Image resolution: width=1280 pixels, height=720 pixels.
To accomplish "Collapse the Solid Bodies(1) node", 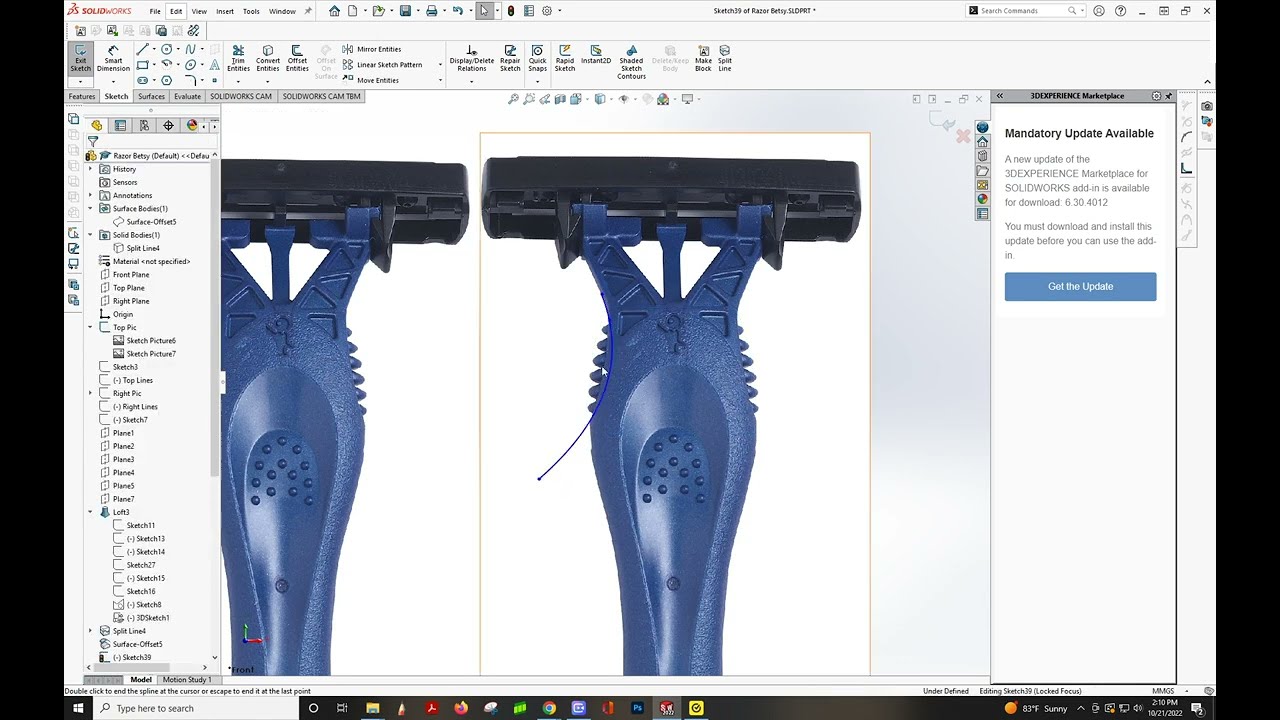I will (x=91, y=235).
